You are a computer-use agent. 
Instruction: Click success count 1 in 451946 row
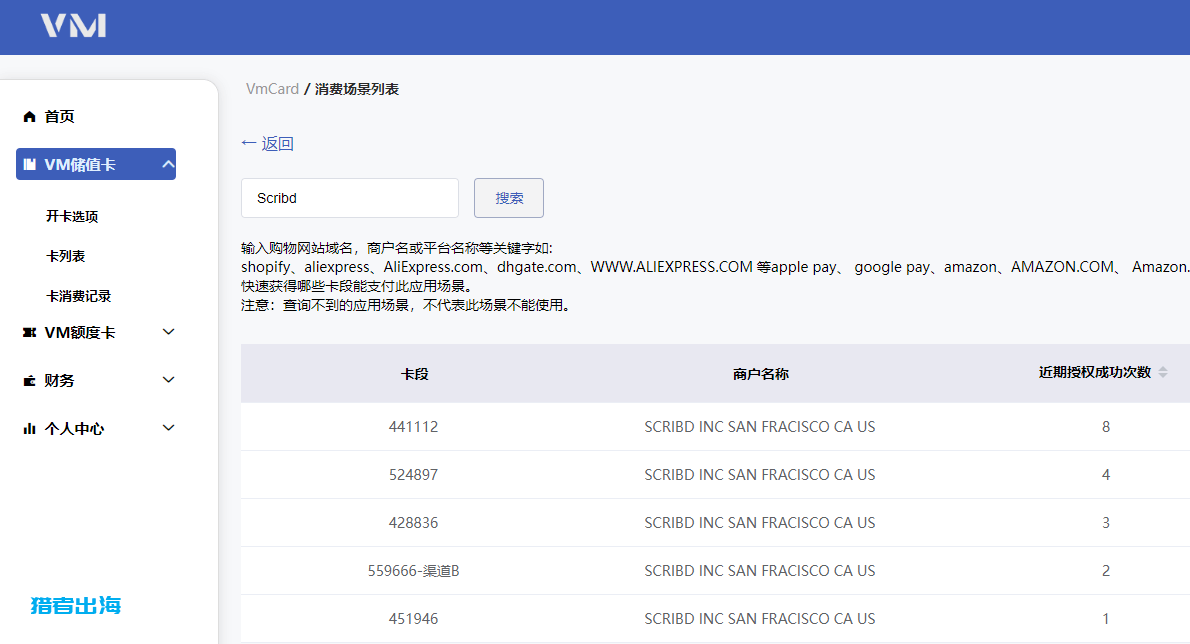1106,619
